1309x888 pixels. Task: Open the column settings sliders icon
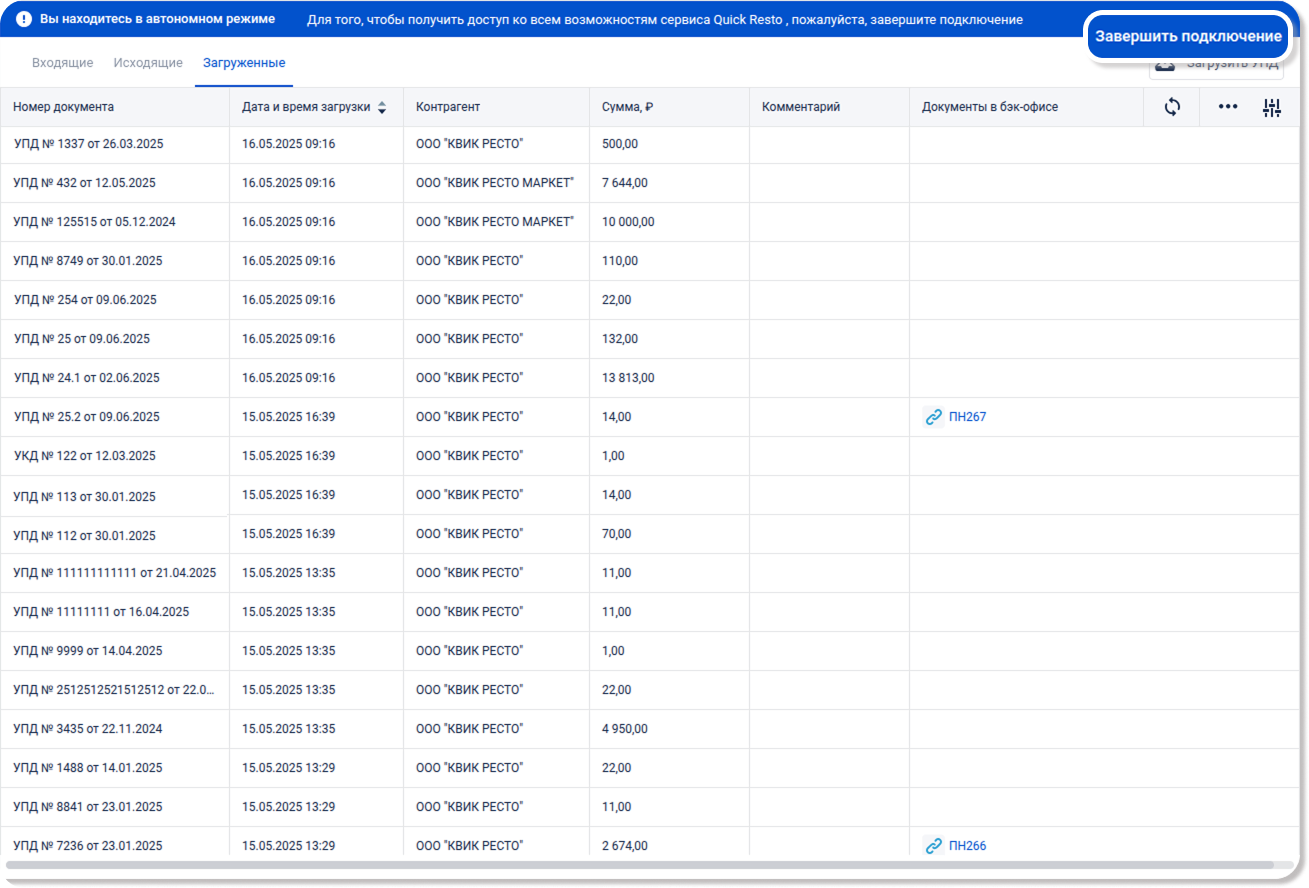coord(1272,108)
